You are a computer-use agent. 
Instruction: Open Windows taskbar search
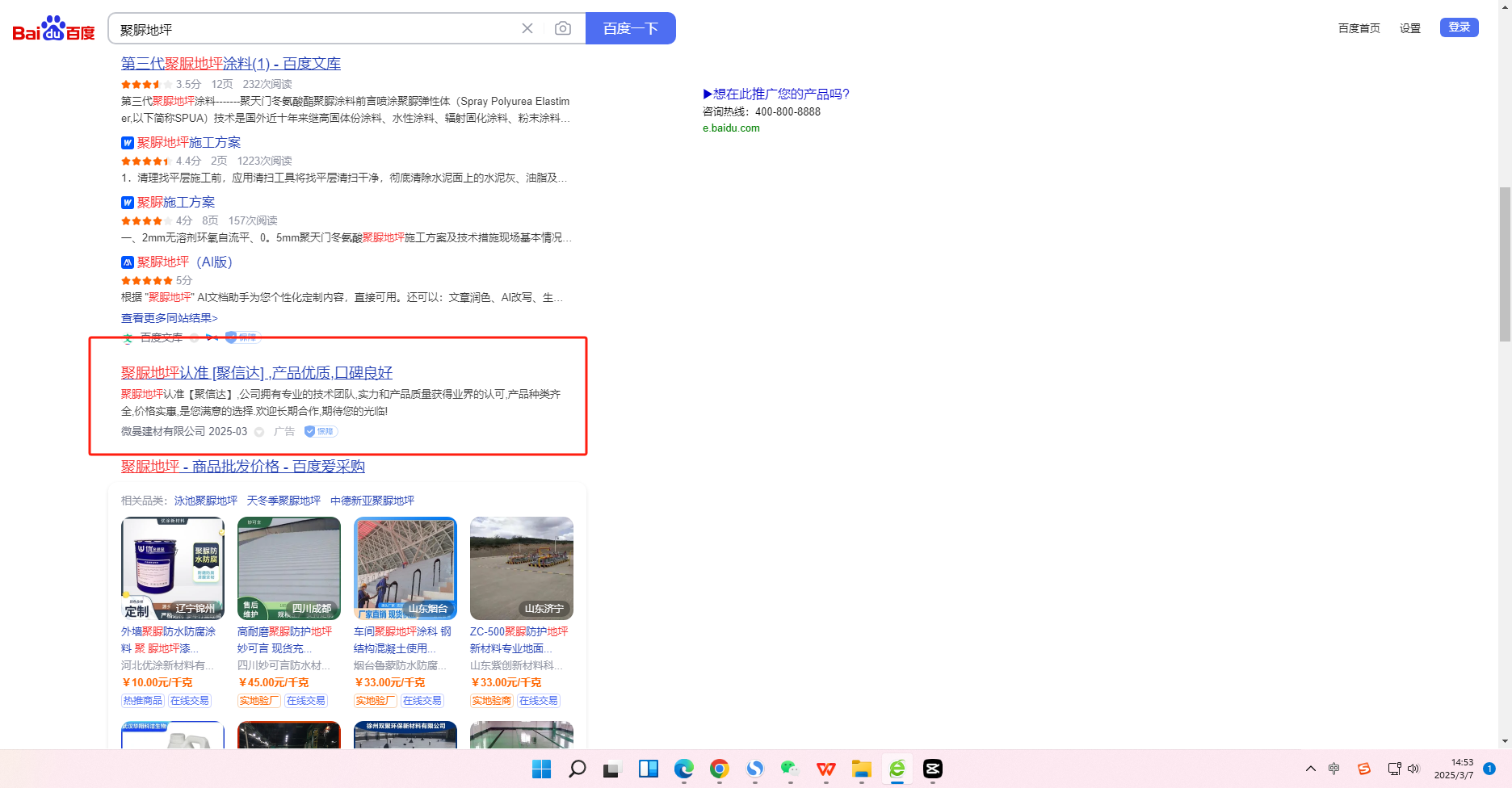point(577,769)
